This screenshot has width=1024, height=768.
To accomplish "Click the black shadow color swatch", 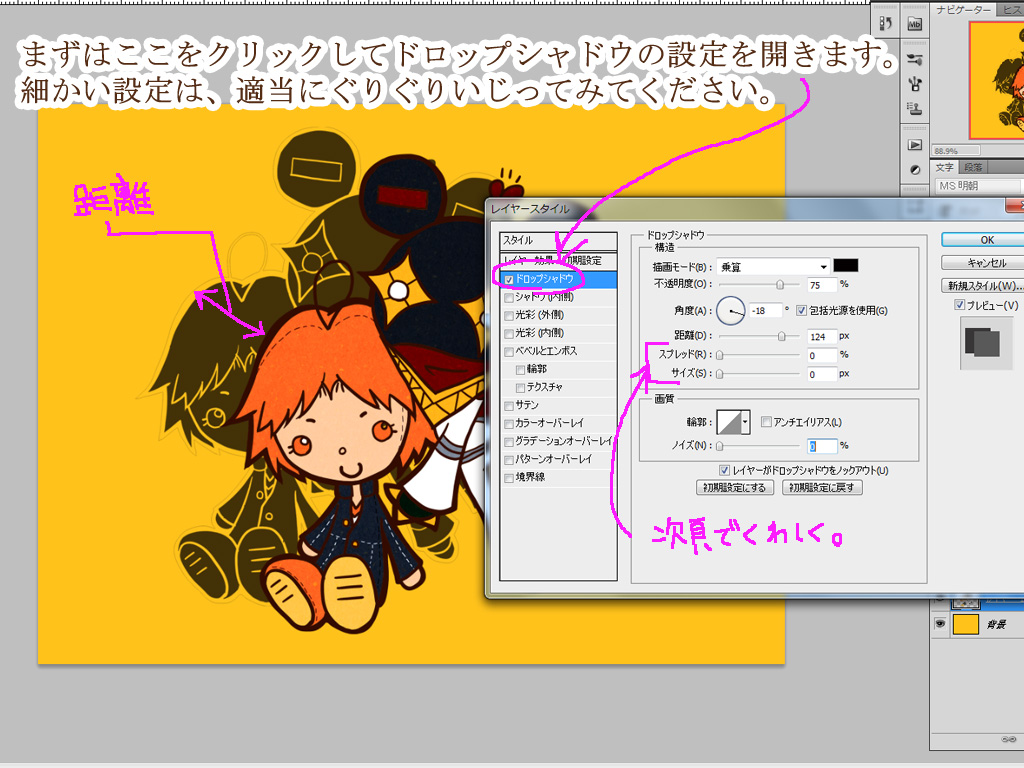I will [x=846, y=266].
